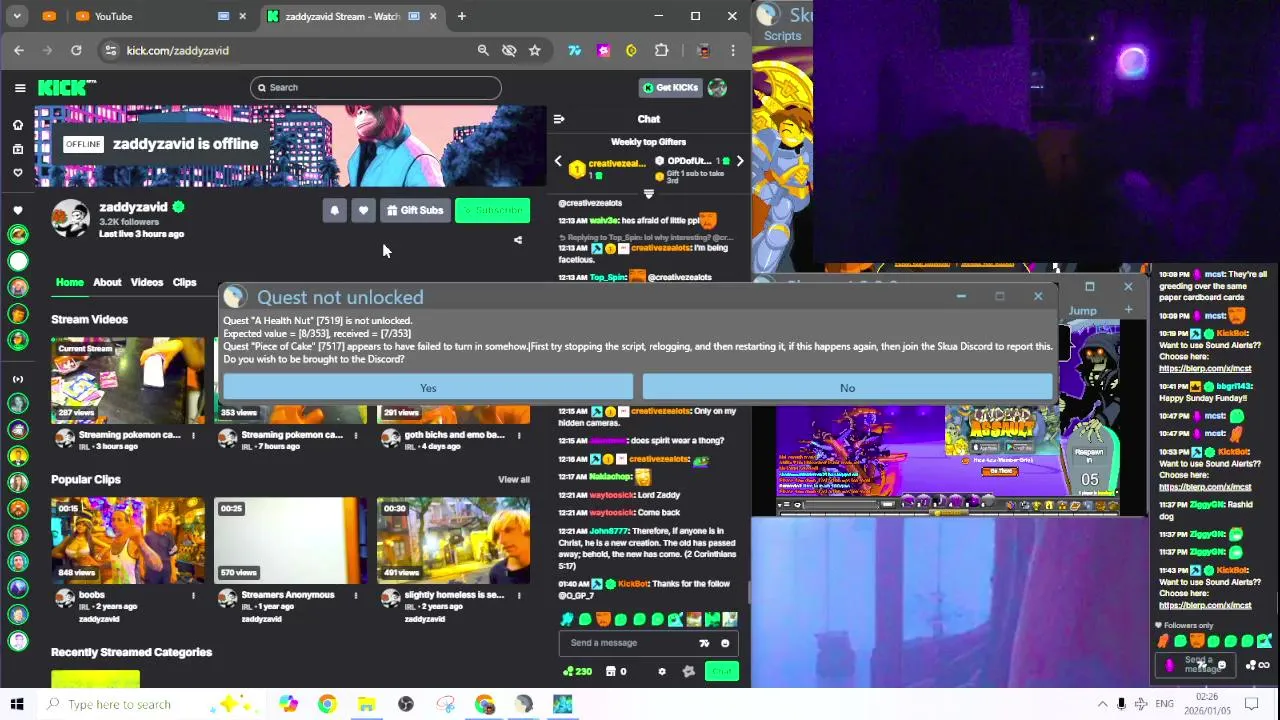Click the notification bell for zaddyzavid
The height and width of the screenshot is (720, 1280).
pyautogui.click(x=334, y=210)
